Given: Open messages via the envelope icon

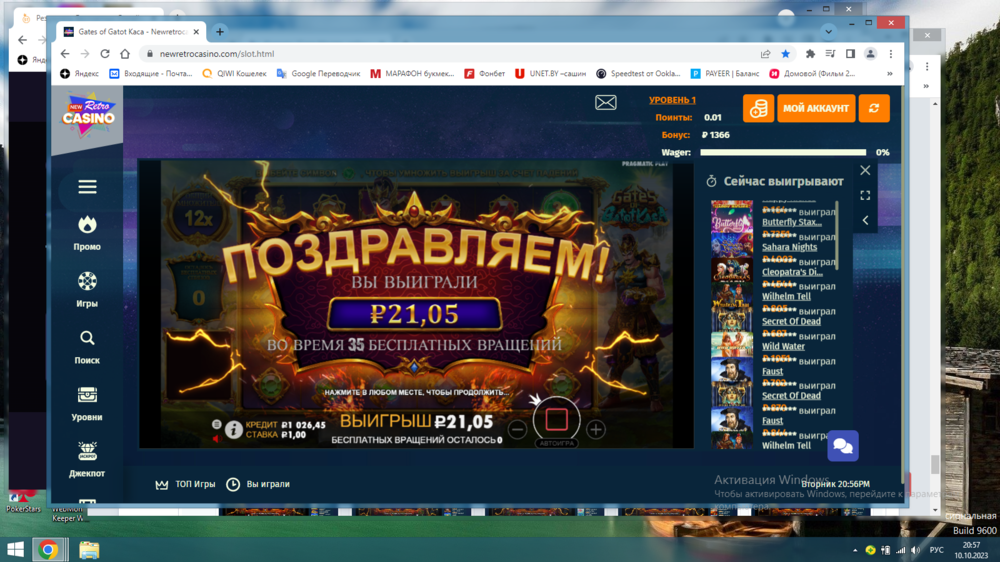Looking at the screenshot, I should coord(605,102).
